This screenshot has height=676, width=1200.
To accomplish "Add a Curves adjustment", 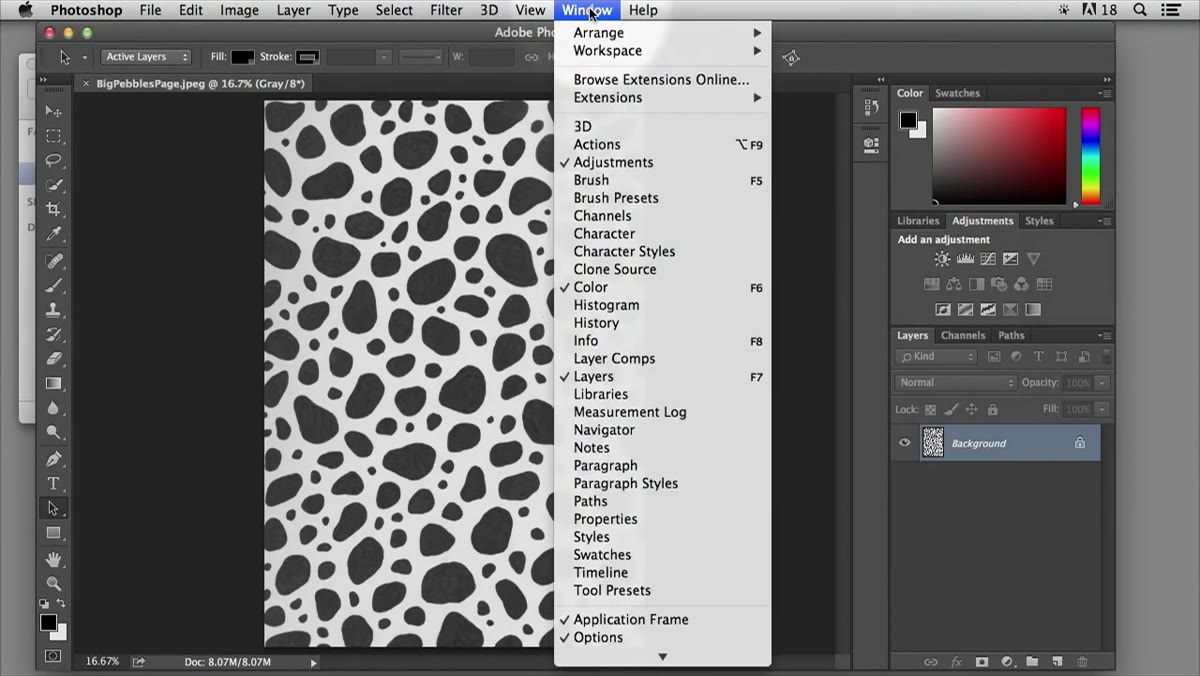I will pos(988,259).
